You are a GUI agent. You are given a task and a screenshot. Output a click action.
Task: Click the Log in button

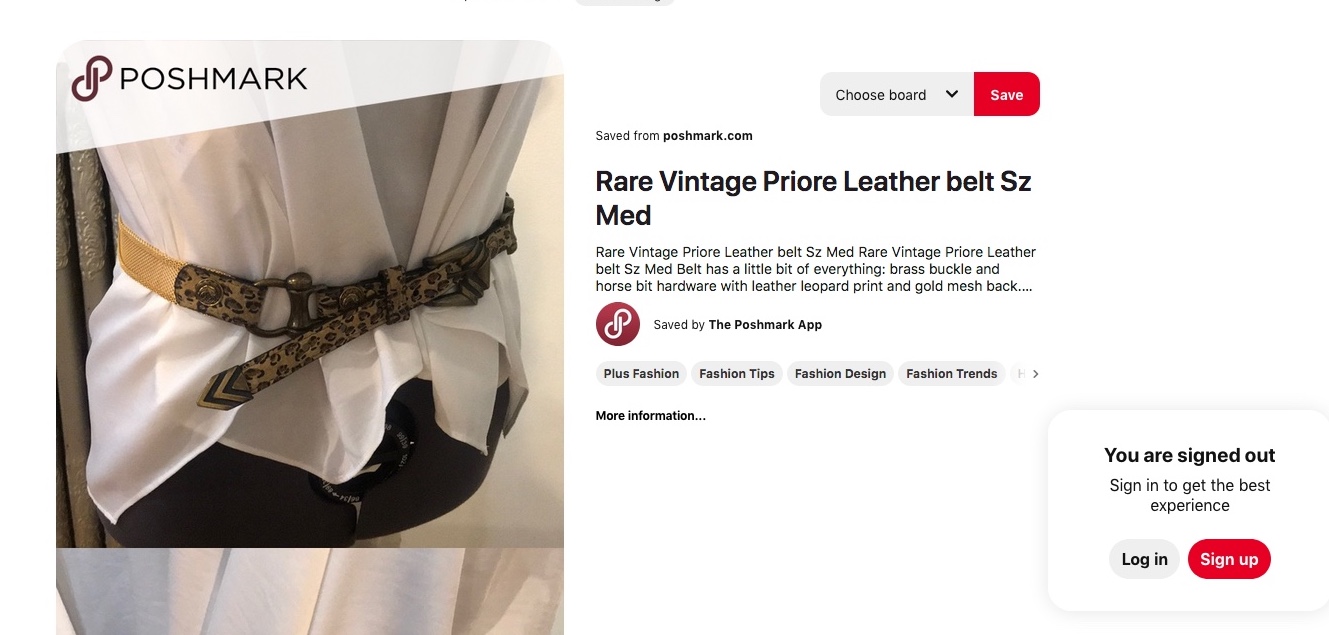pos(1144,559)
